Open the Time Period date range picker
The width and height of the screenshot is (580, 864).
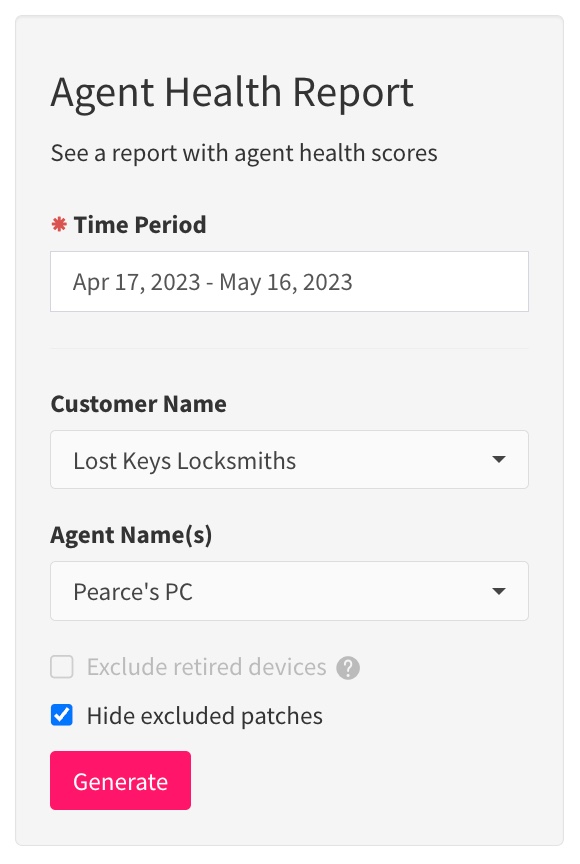tap(289, 282)
